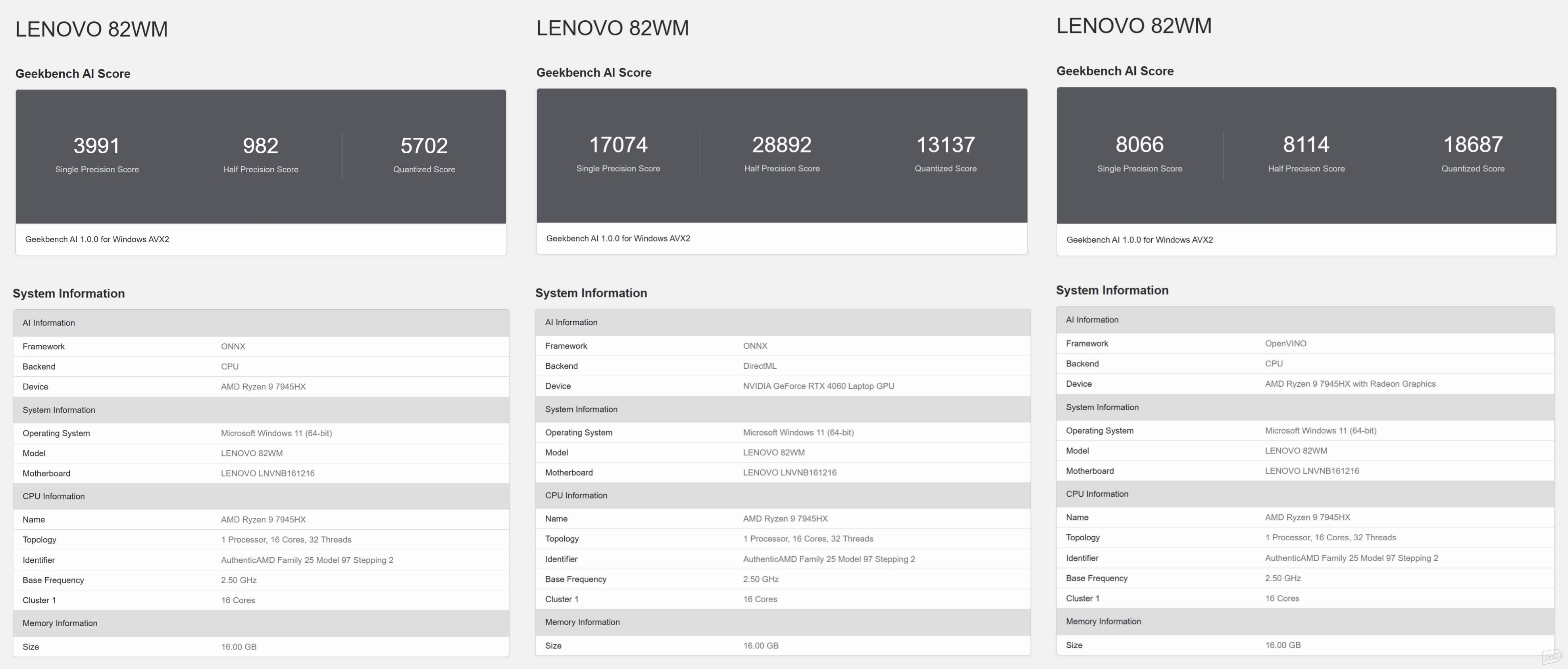Screen dimensions: 1568x669
Task: Click Operating System value in the DirectML table
Action: tap(798, 432)
